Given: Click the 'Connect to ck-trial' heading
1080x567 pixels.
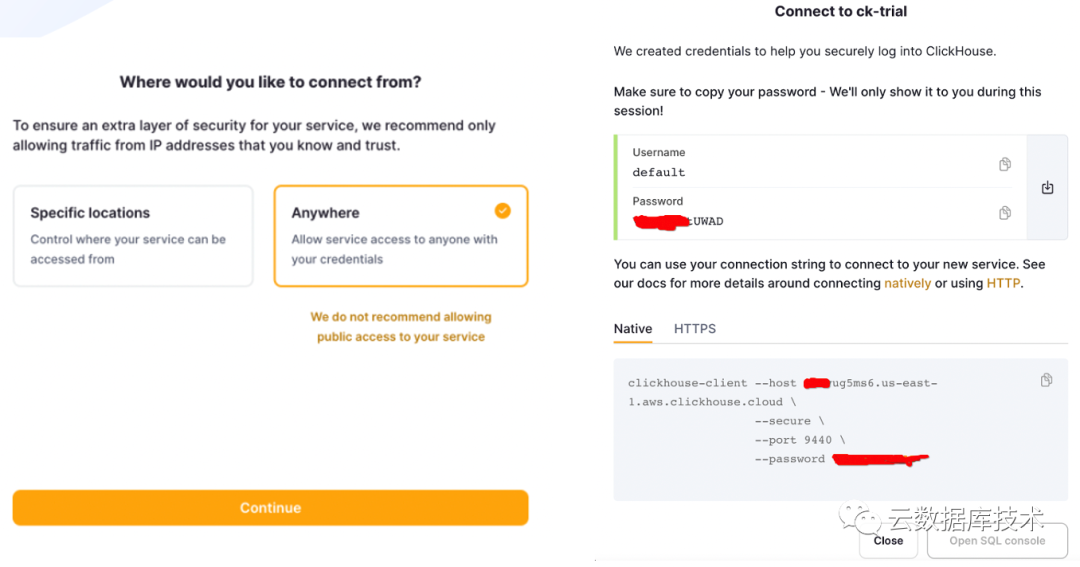Looking at the screenshot, I should [x=840, y=12].
